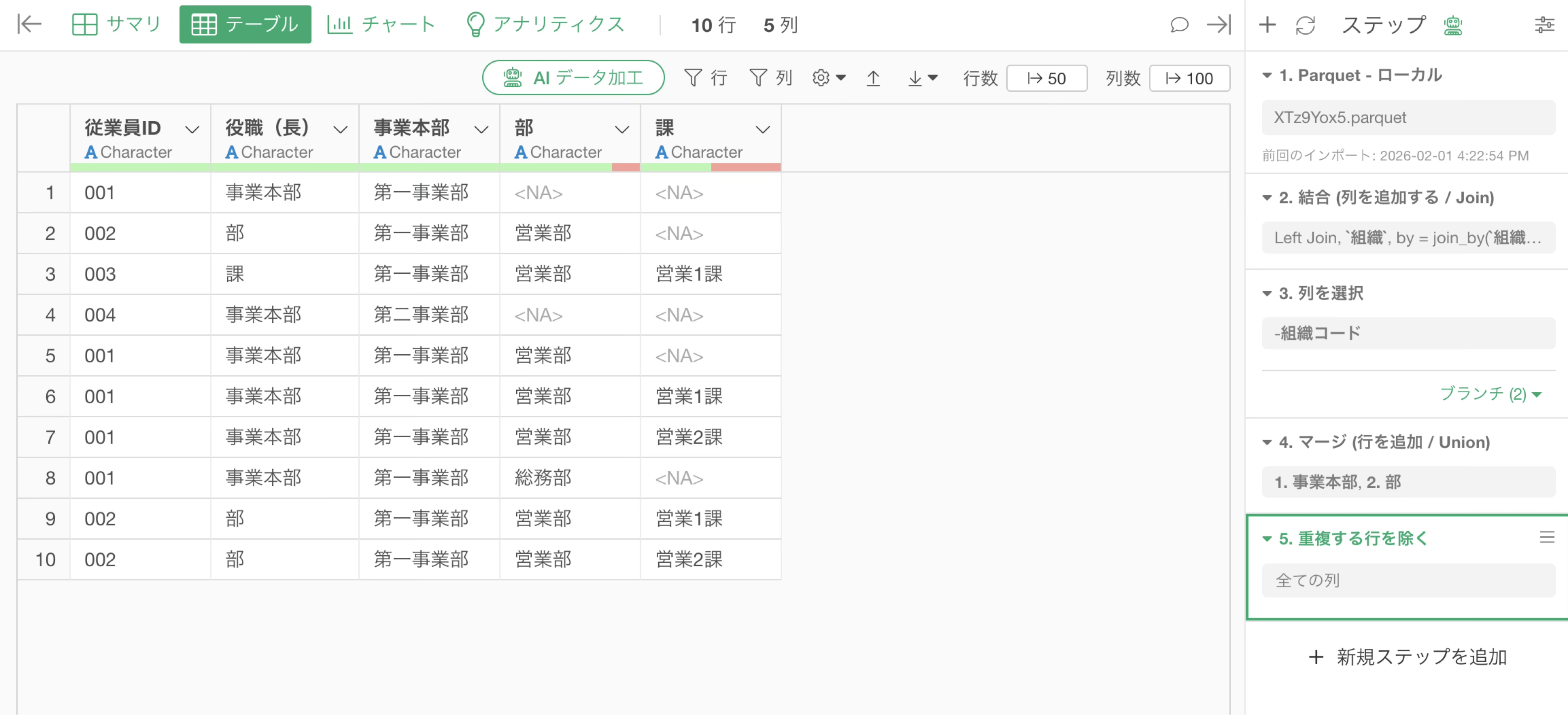Click the 行数 50 input field
Image resolution: width=1568 pixels, height=715 pixels.
[x=1046, y=78]
